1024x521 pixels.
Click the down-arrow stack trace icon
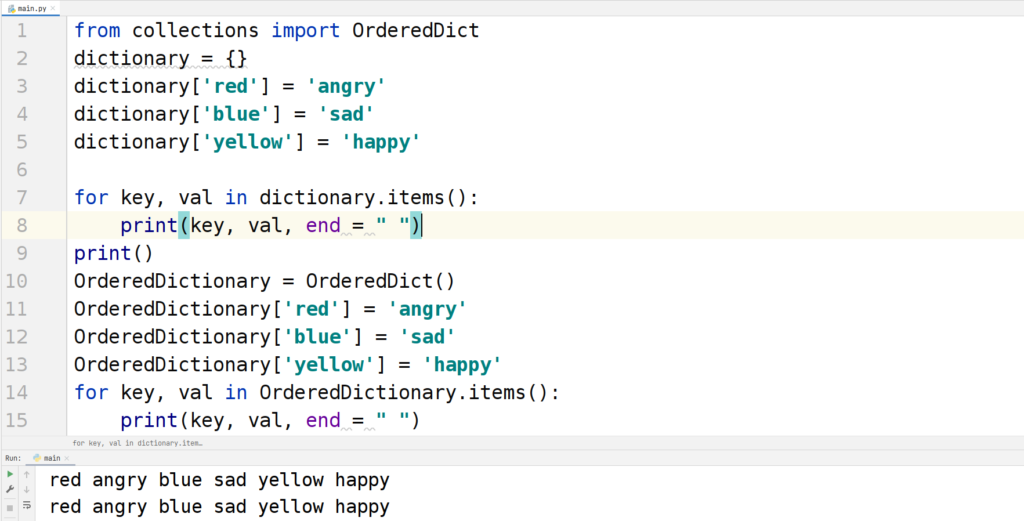click(27, 489)
